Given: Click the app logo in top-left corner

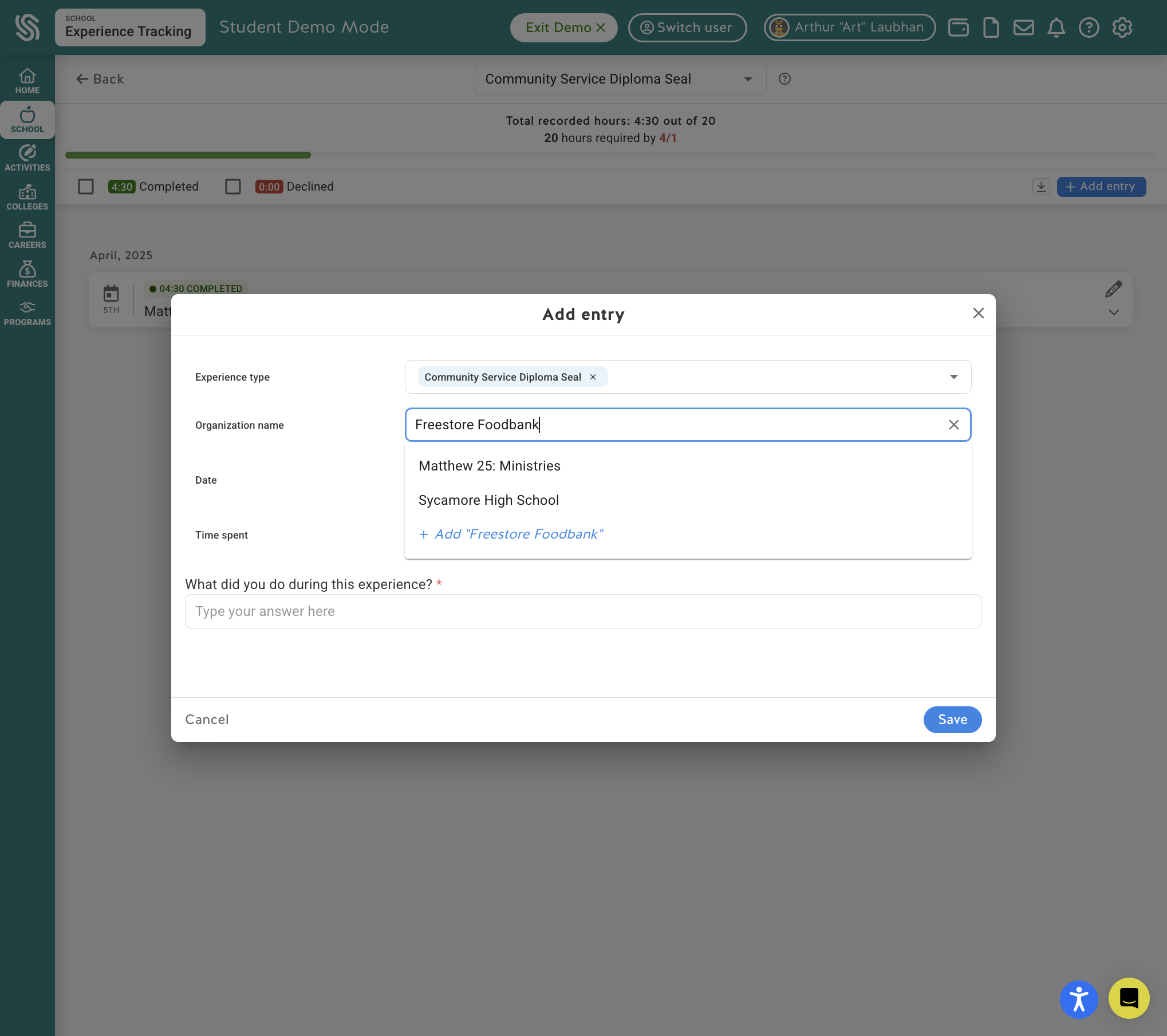Looking at the screenshot, I should (27, 27).
